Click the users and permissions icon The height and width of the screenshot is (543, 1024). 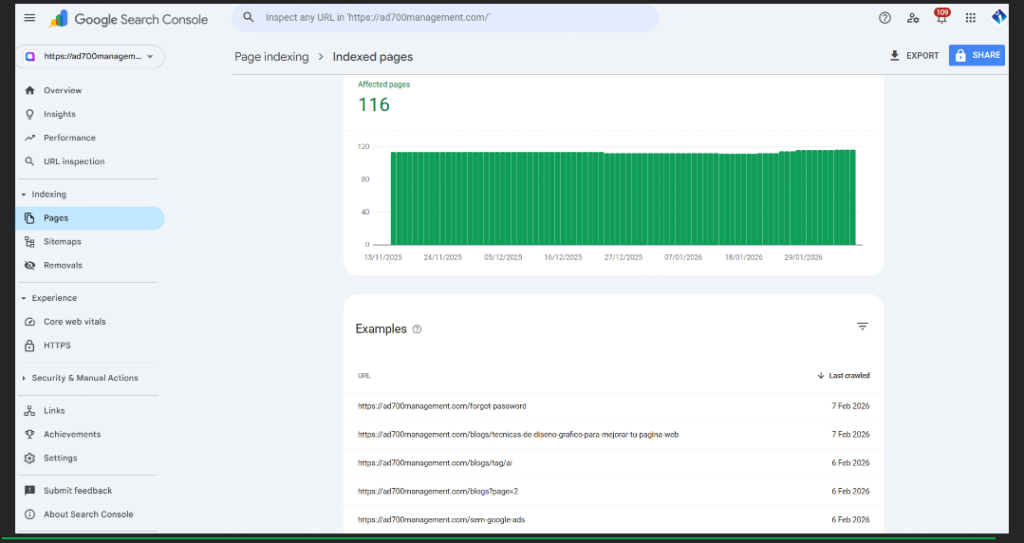(912, 18)
